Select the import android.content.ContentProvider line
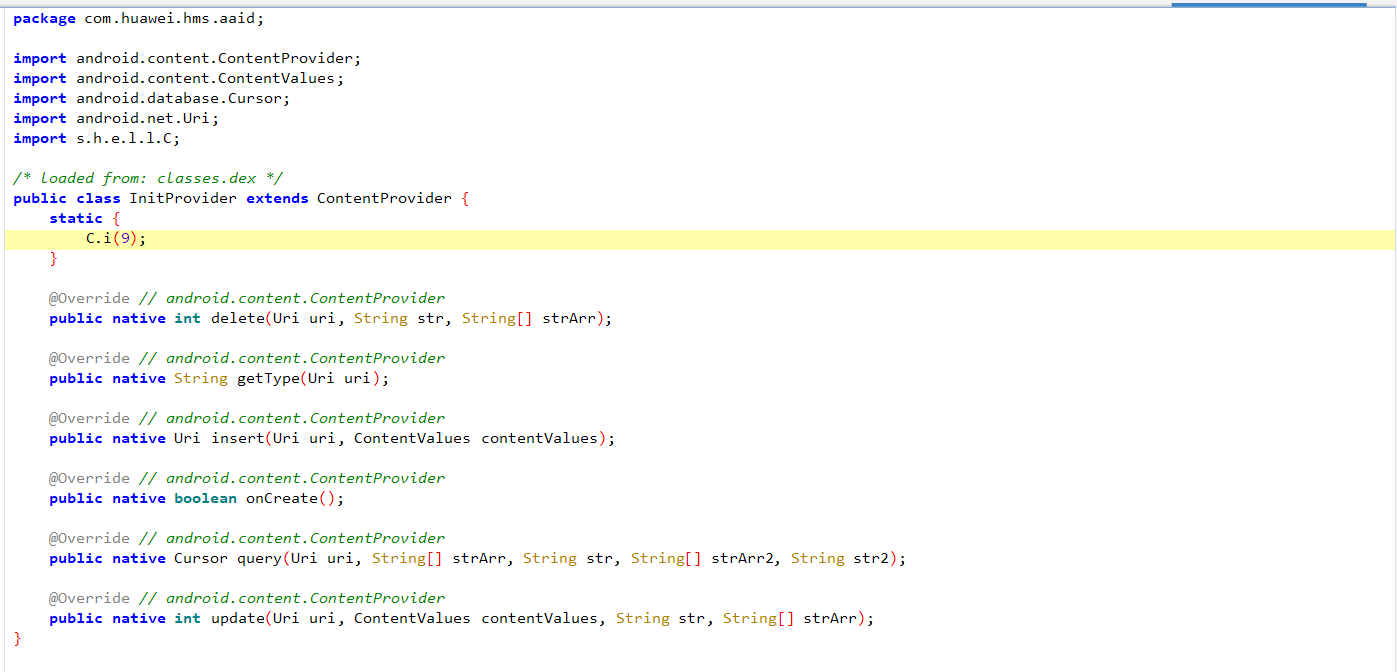The image size is (1397, 672). point(187,58)
